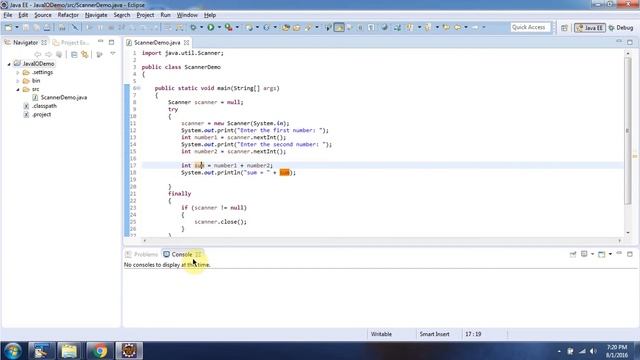
Task: Open the Debug launch dropdown arrow
Action: 201,27
